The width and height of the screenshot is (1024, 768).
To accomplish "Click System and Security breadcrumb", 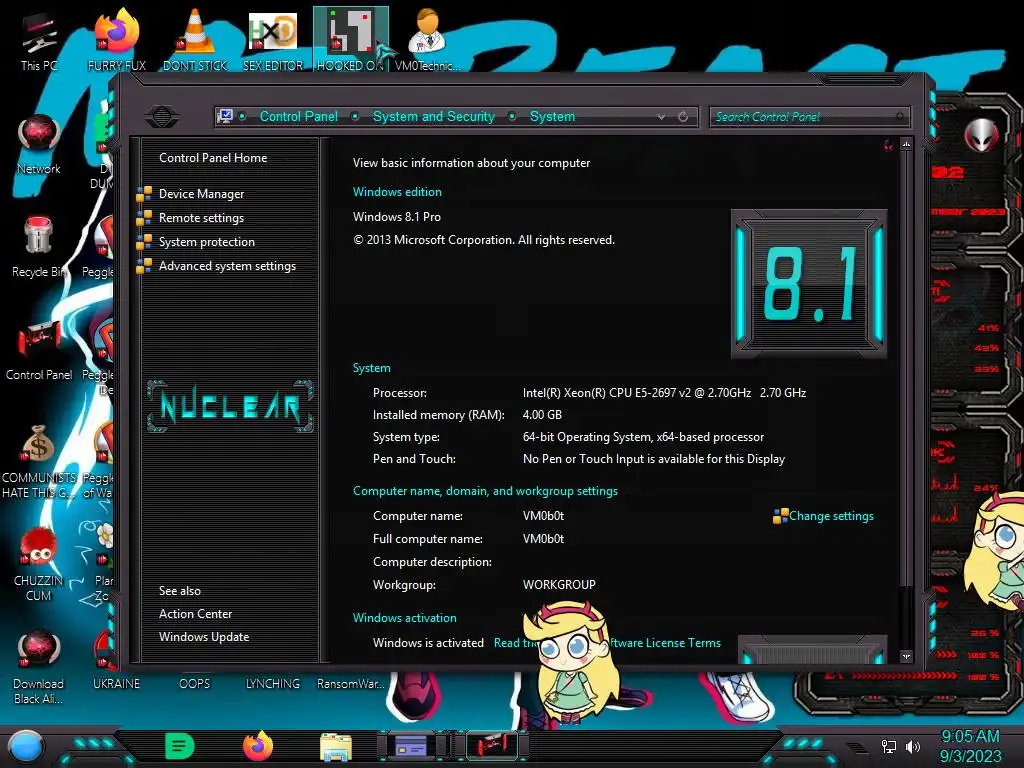I will pos(434,116).
